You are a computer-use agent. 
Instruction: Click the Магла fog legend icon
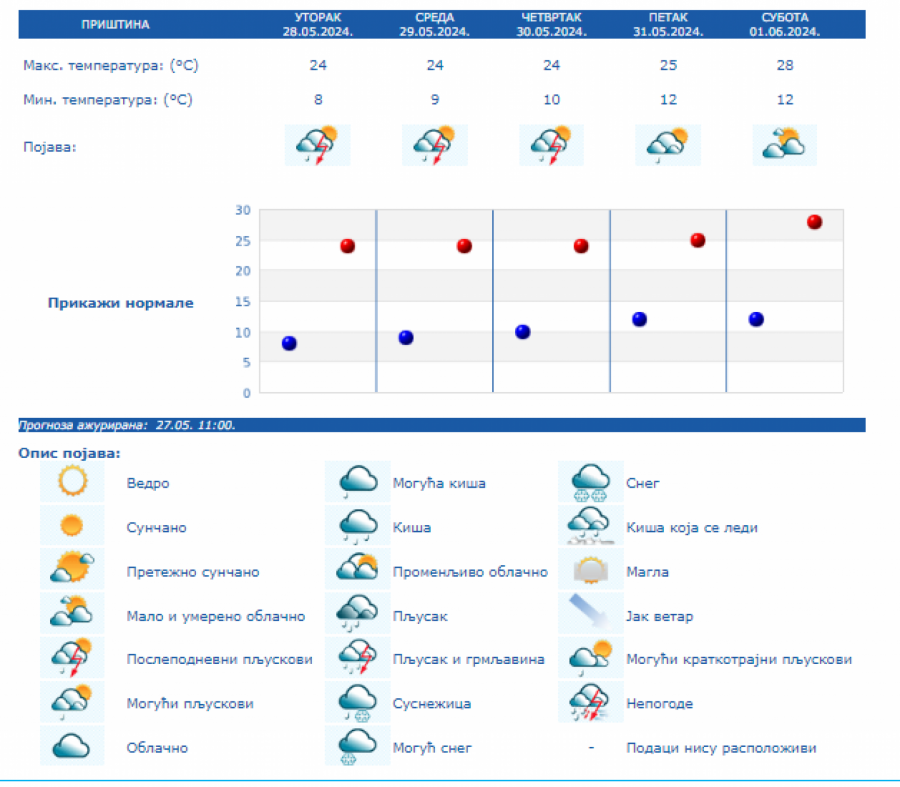(591, 571)
